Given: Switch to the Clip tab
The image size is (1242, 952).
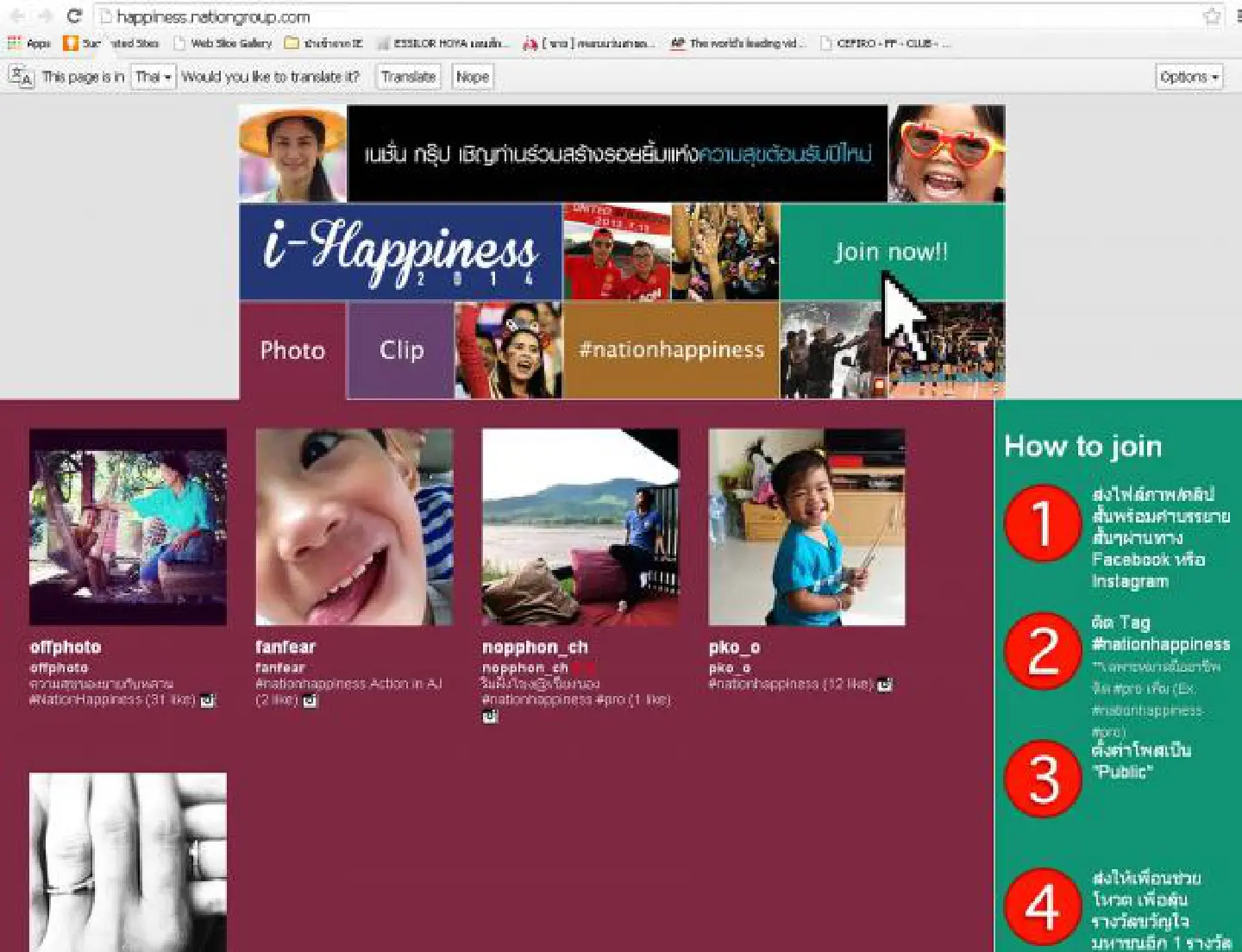Looking at the screenshot, I should point(401,350).
